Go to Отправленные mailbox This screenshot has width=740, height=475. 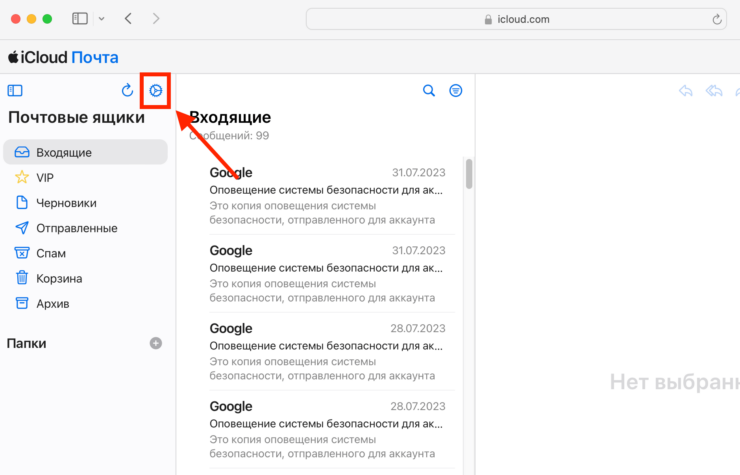(x=76, y=228)
